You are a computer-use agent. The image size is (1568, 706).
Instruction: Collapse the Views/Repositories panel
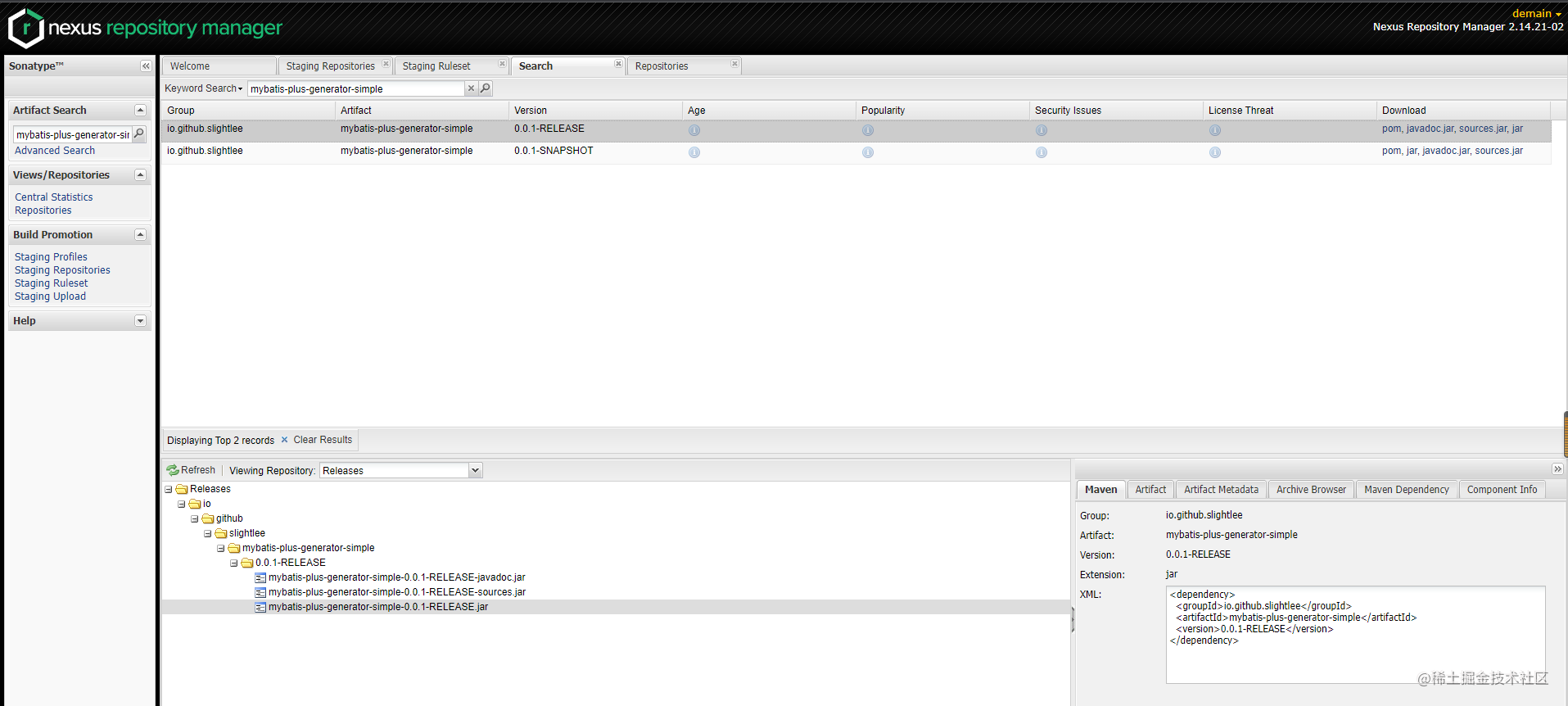coord(140,175)
